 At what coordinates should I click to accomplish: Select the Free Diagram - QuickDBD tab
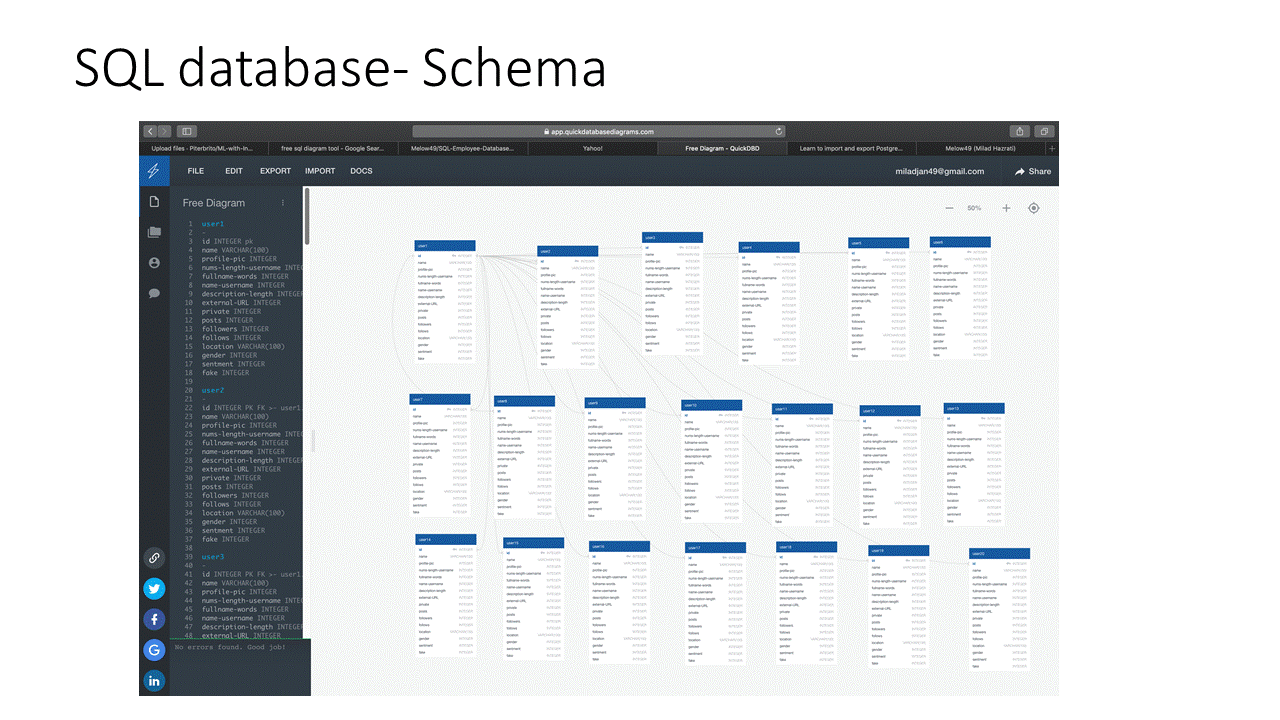click(x=722, y=148)
